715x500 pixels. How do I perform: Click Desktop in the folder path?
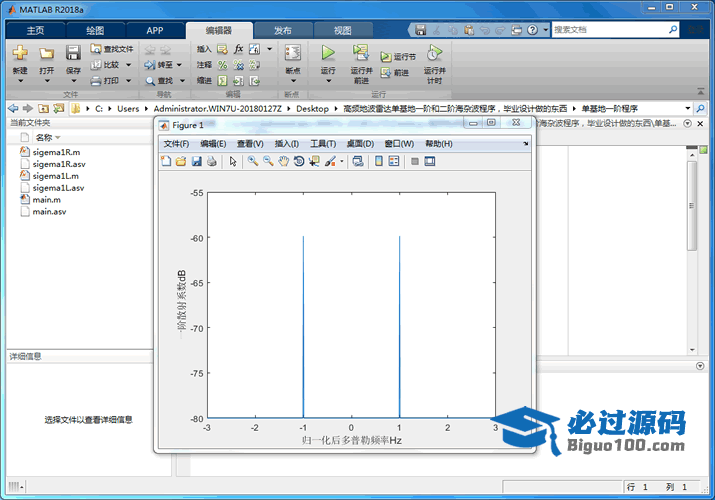coord(312,108)
